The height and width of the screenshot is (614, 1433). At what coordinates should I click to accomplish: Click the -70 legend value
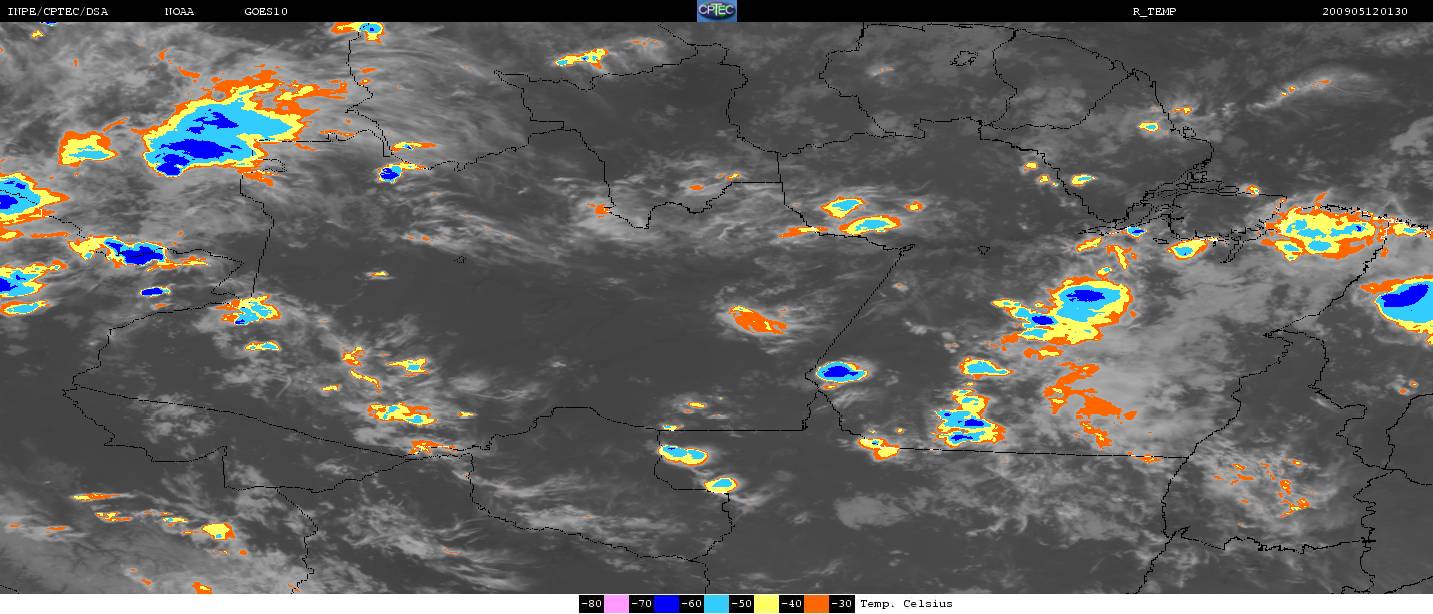coord(641,604)
